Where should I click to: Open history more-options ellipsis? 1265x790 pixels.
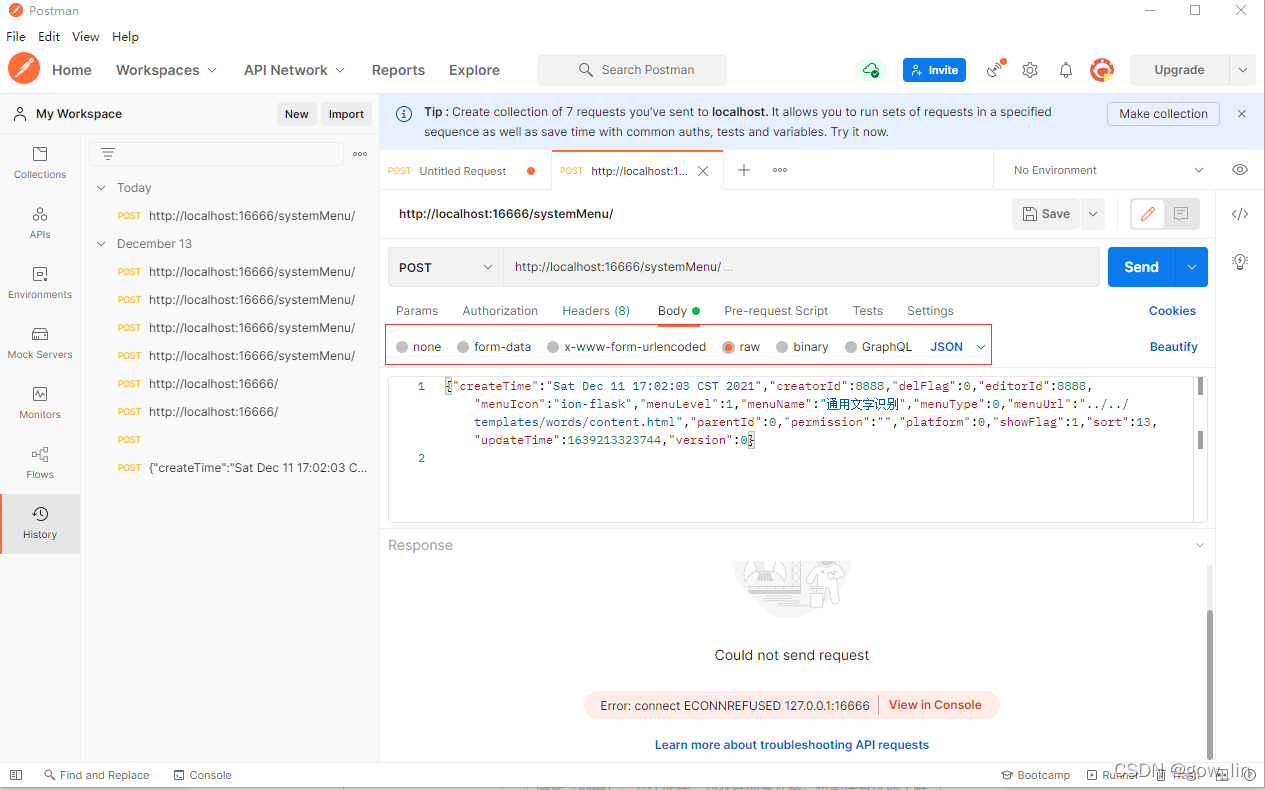click(360, 154)
